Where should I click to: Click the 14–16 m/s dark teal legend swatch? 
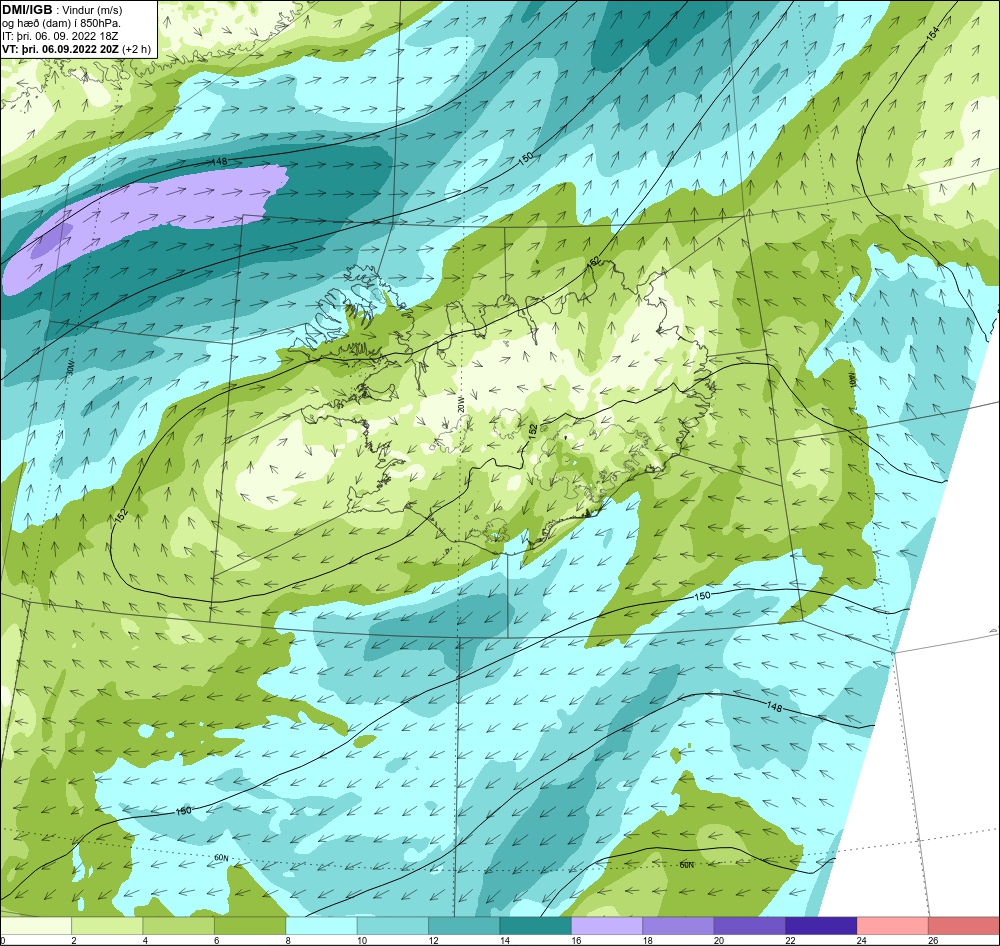pyautogui.click(x=536, y=926)
